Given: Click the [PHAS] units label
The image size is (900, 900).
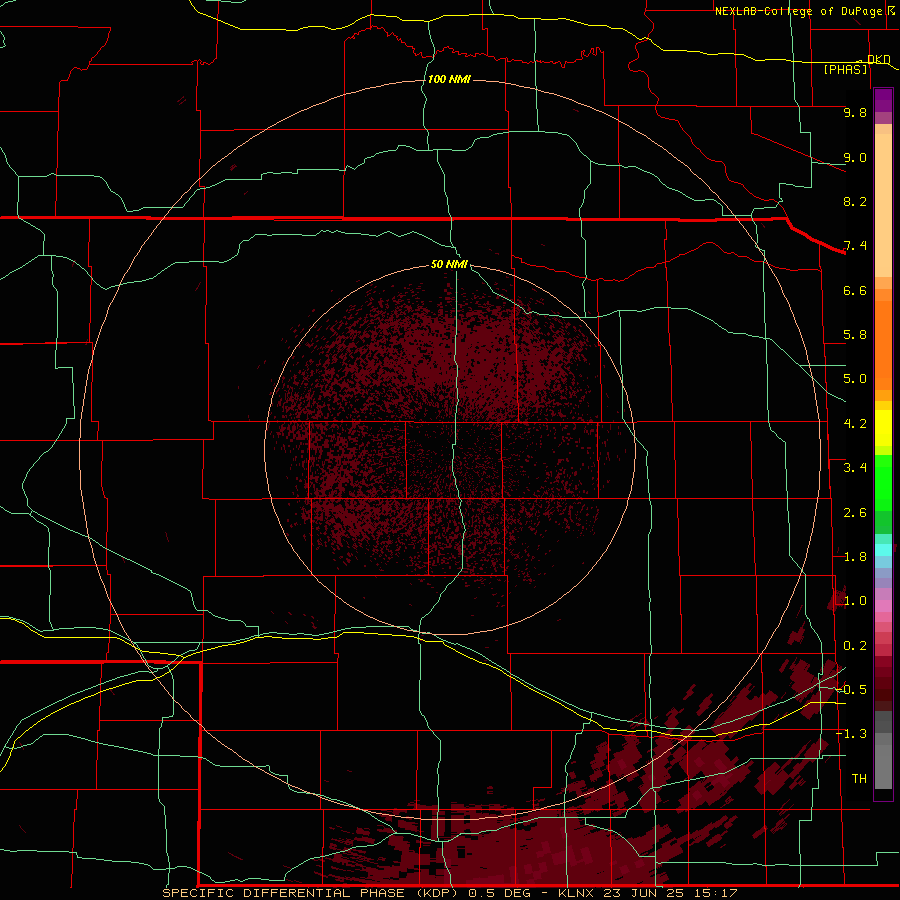Looking at the screenshot, I should point(845,70).
